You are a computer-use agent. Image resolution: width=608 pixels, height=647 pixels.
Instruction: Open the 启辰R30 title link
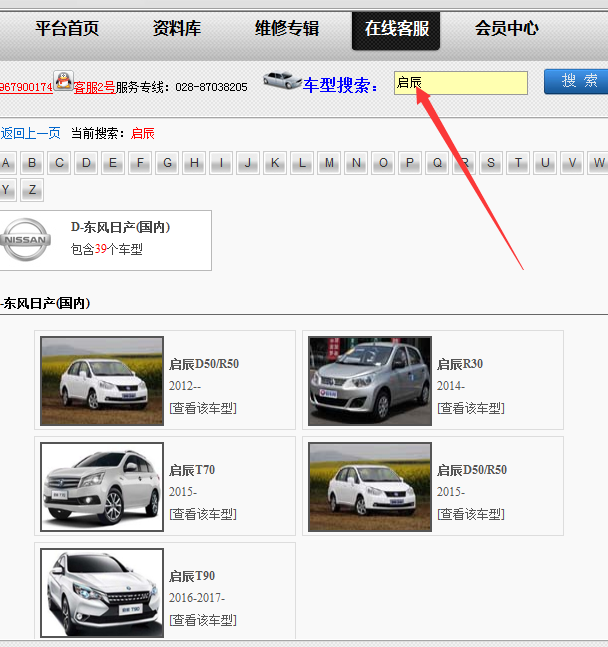[x=460, y=364]
